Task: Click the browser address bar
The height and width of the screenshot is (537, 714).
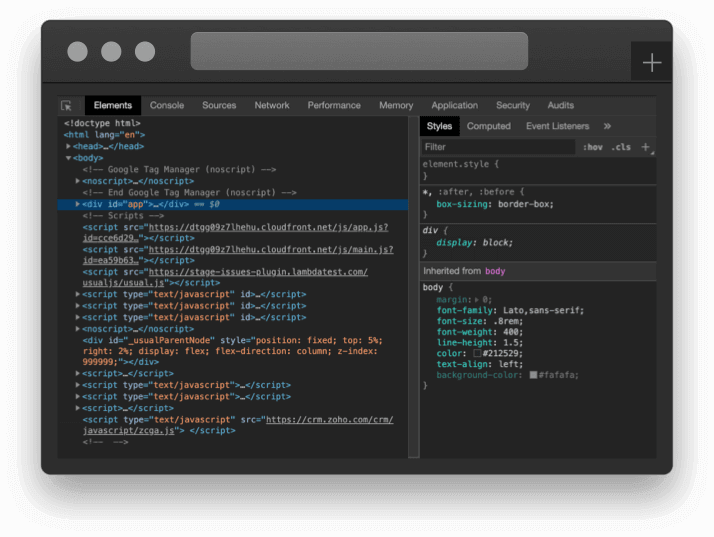Action: [359, 51]
